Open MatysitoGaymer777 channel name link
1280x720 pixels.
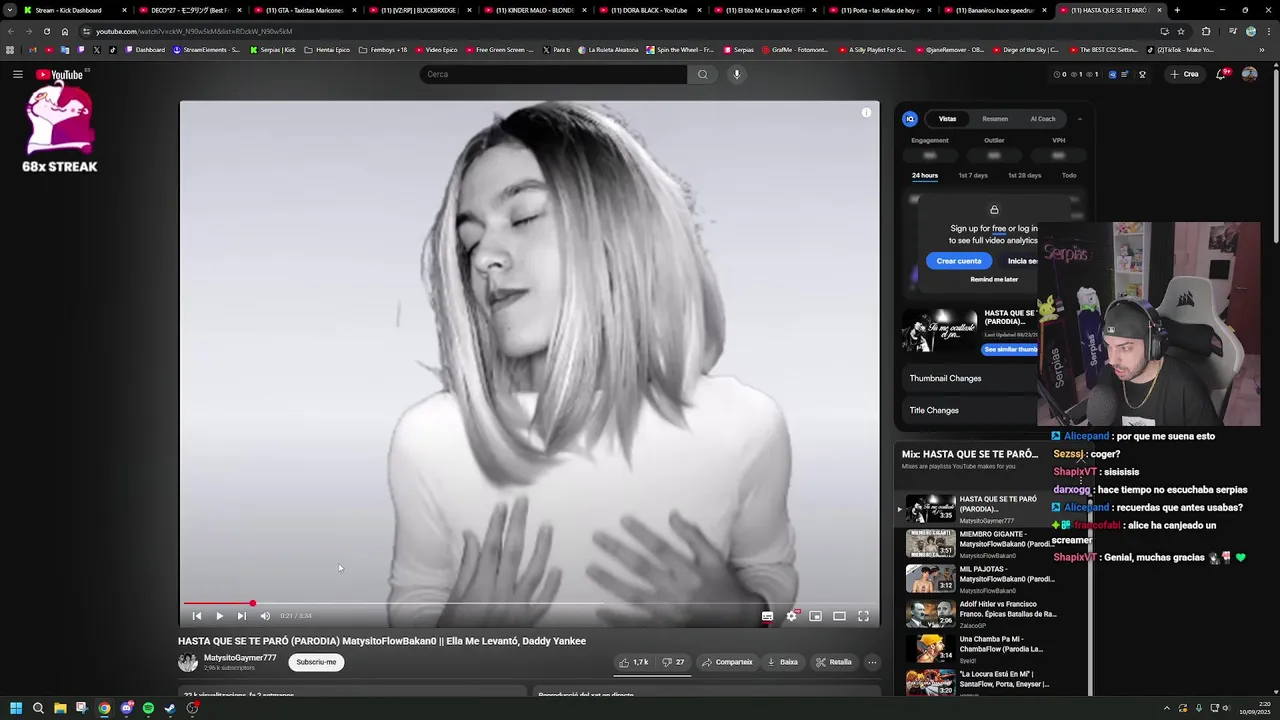click(x=240, y=658)
